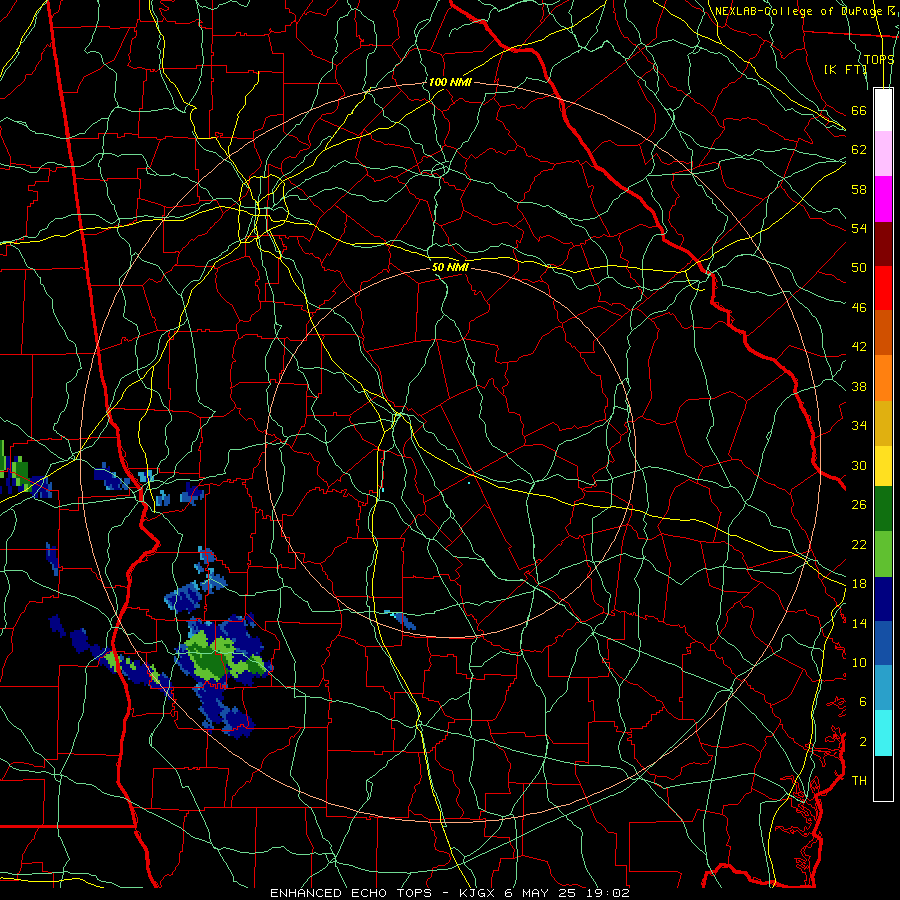The width and height of the screenshot is (900, 900).
Task: Click the TH legend label
Action: [859, 780]
